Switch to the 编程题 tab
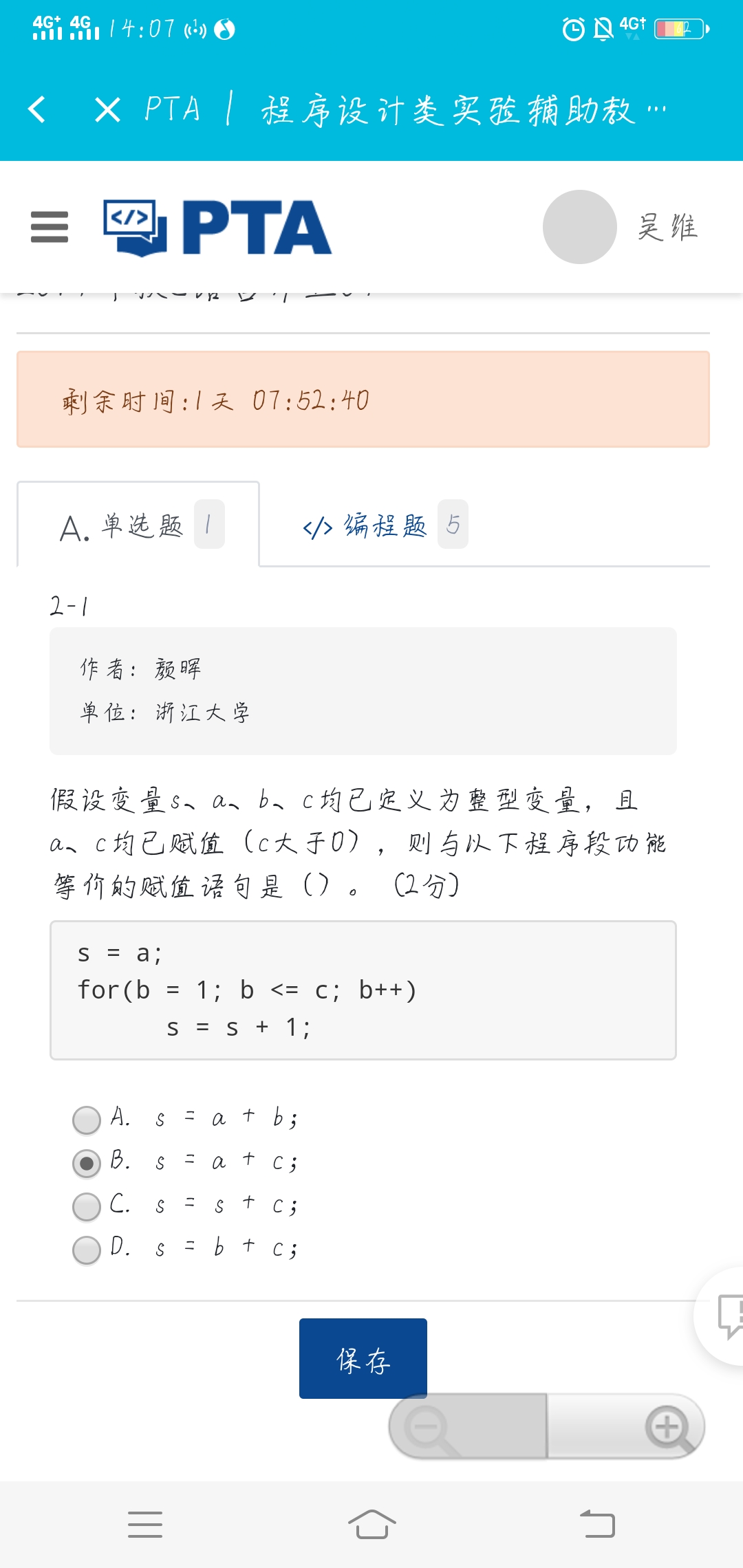 [x=383, y=525]
